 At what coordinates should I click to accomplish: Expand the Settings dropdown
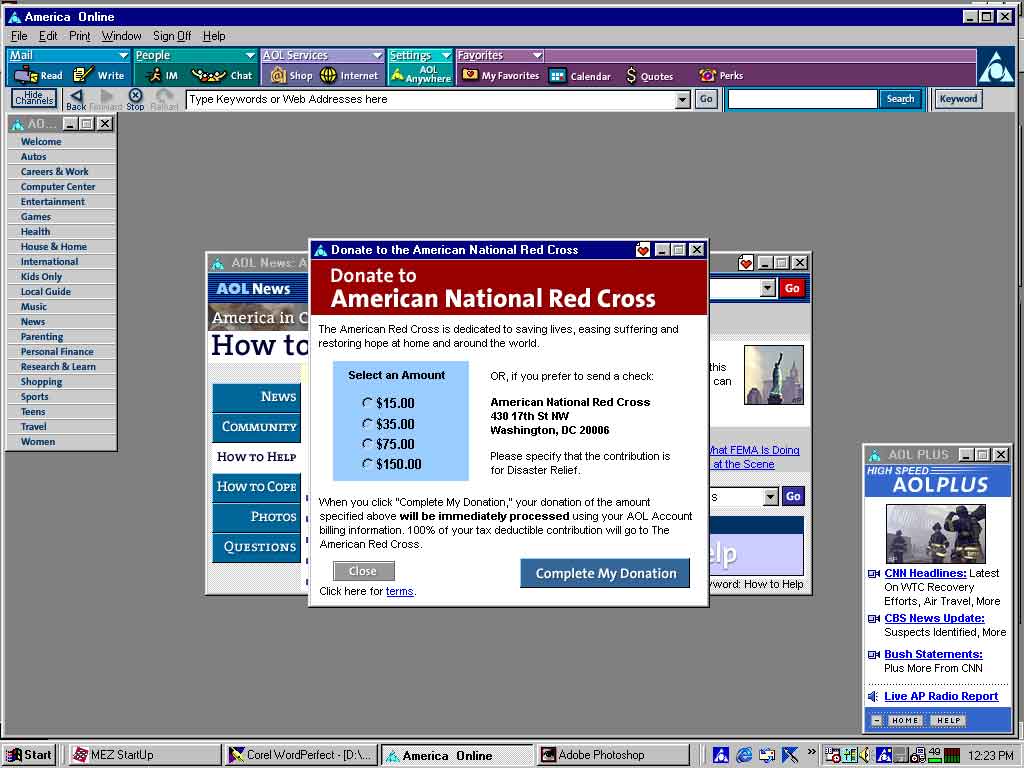[x=446, y=56]
